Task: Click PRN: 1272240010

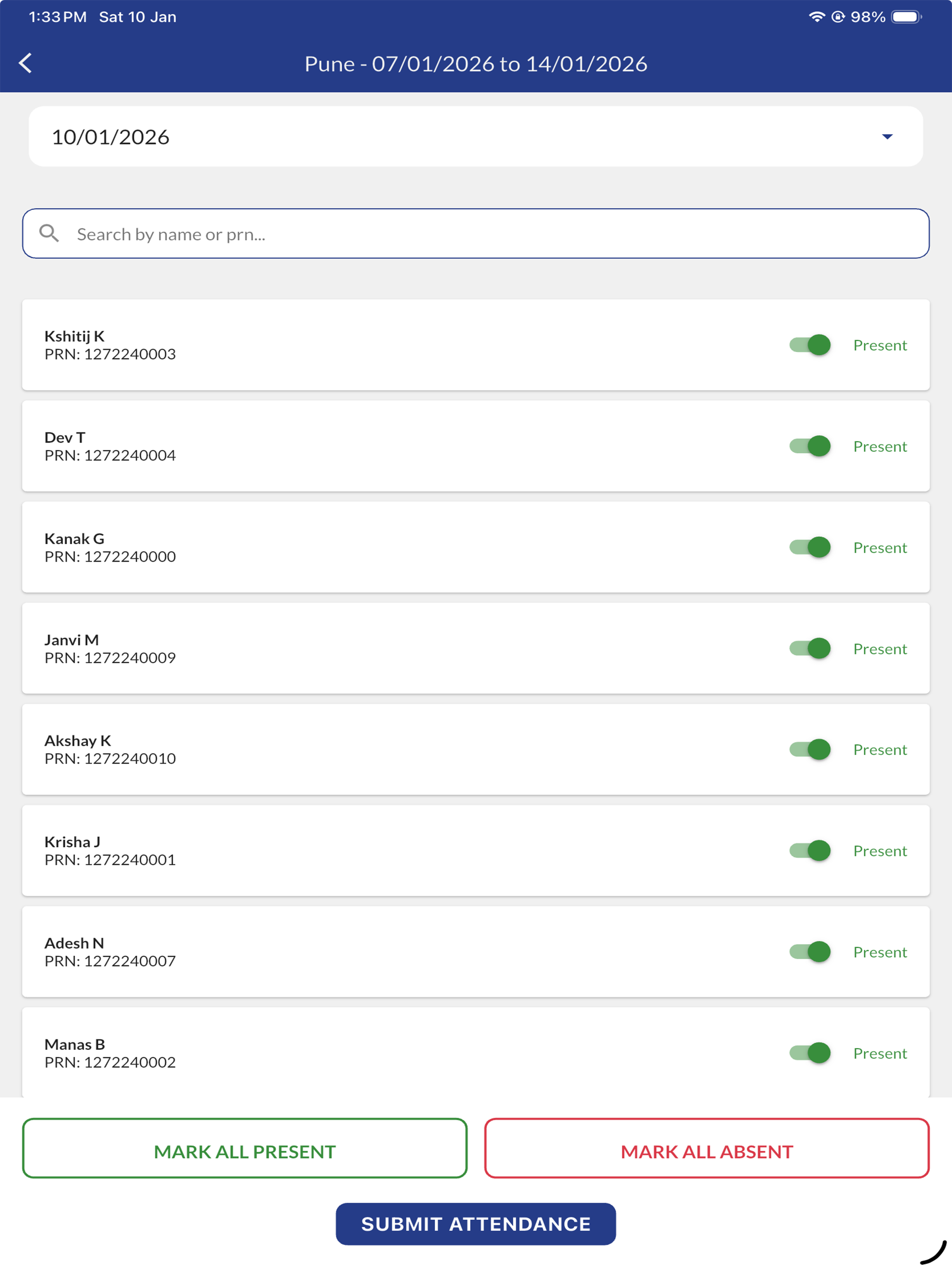Action: pos(110,758)
